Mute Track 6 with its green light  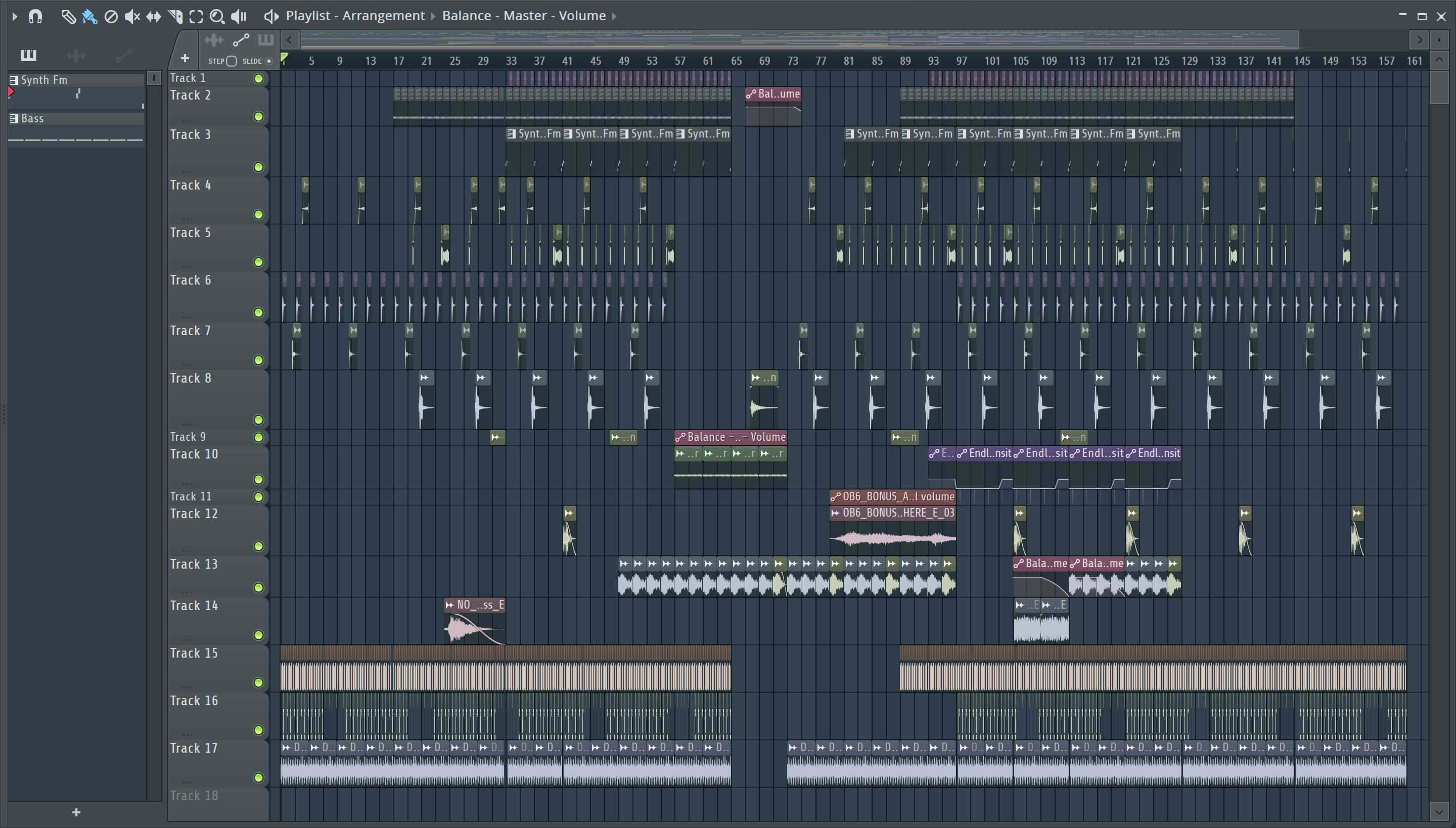(258, 313)
